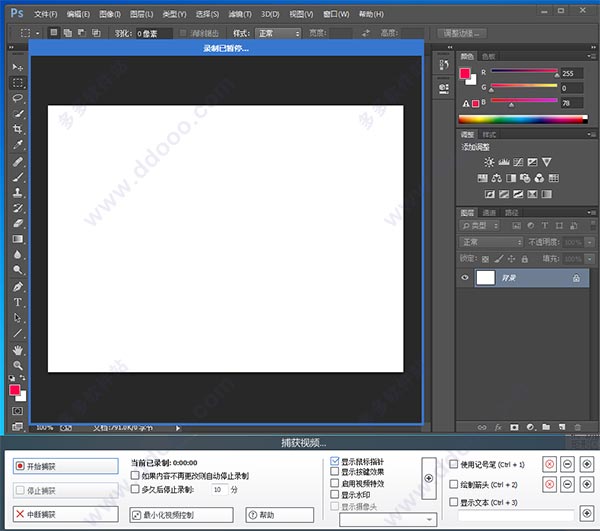Select the Rectangular Marquee tool

click(17, 83)
